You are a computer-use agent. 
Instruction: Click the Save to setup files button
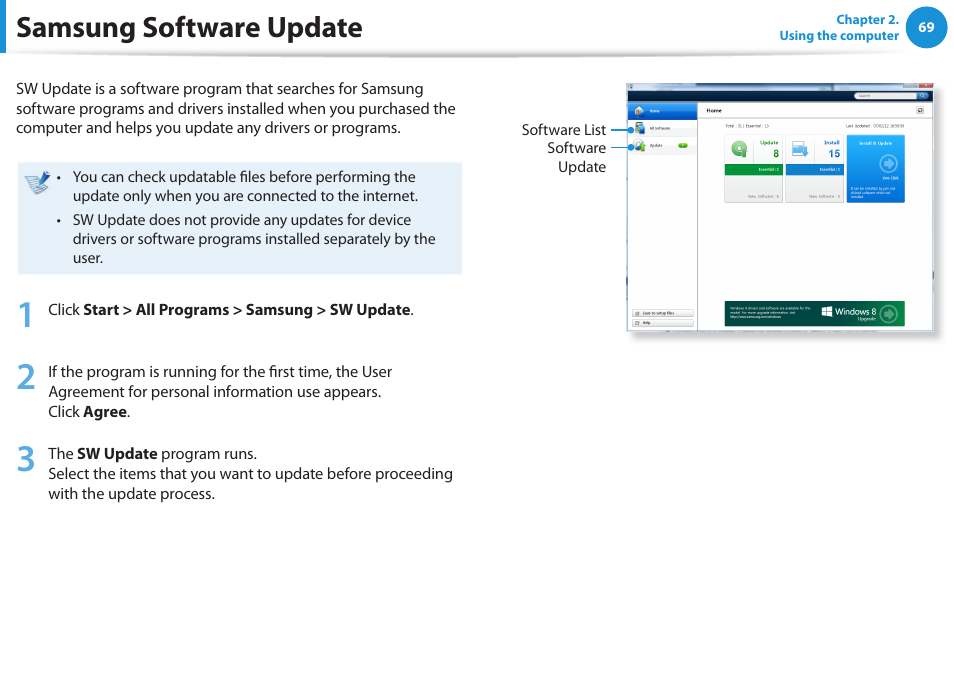663,313
